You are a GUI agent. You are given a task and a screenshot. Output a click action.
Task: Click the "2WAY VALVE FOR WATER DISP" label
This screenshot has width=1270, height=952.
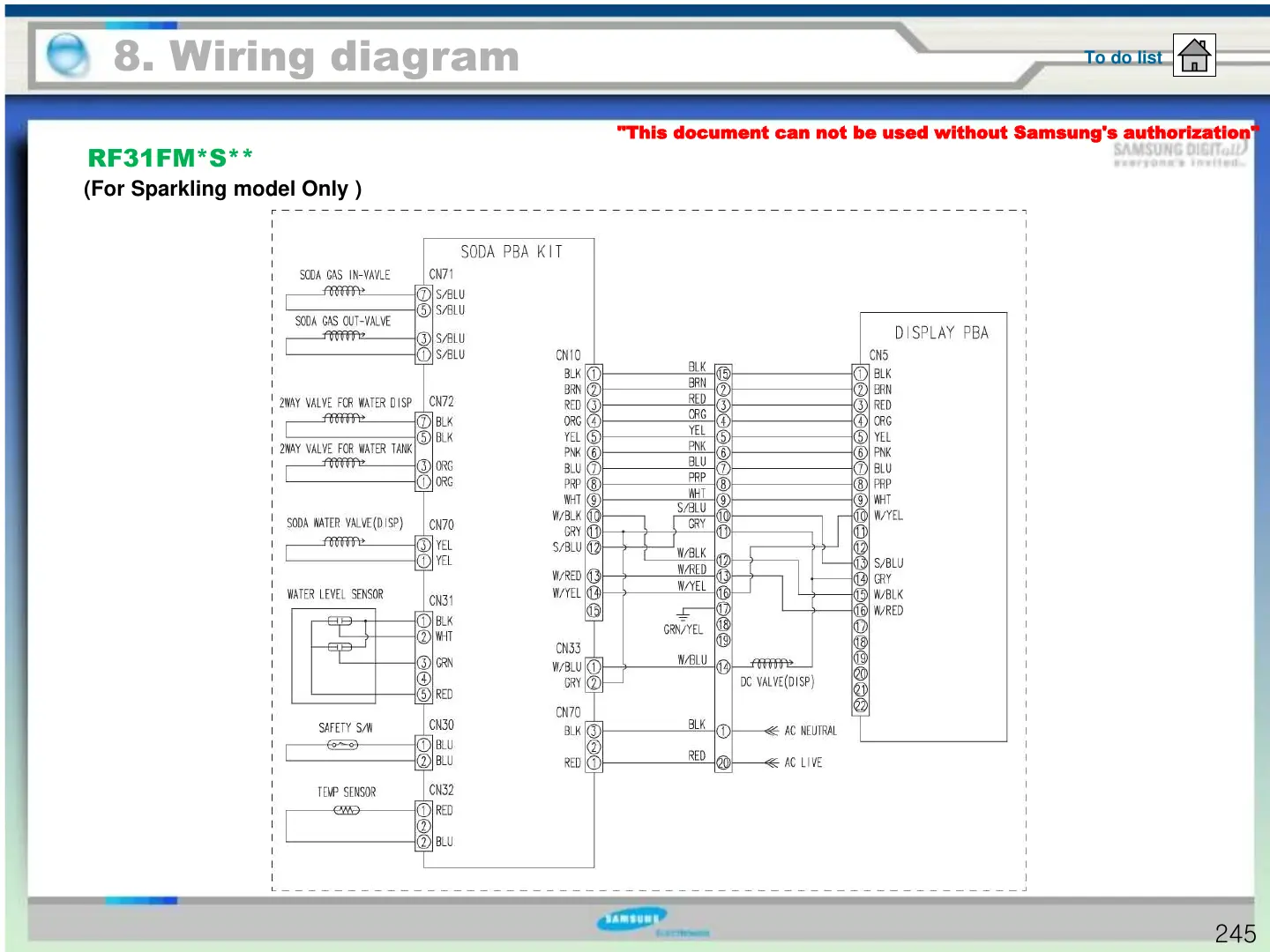(x=346, y=403)
